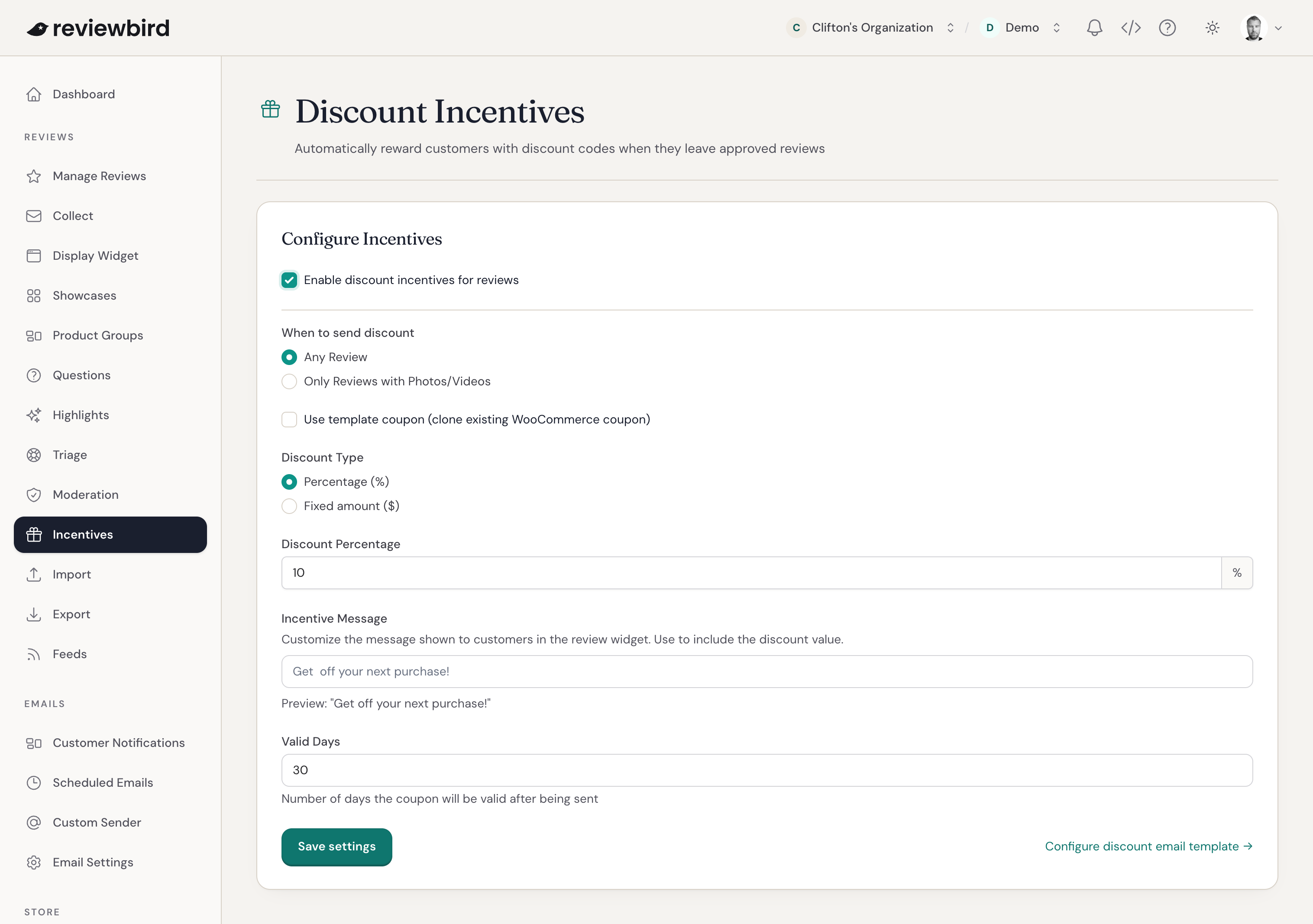Go to Product Groups
The width and height of the screenshot is (1313, 924).
click(110, 336)
